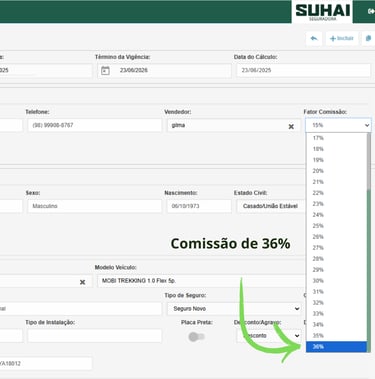The width and height of the screenshot is (375, 379).
Task: Select 32% commission option
Action: 336,303
